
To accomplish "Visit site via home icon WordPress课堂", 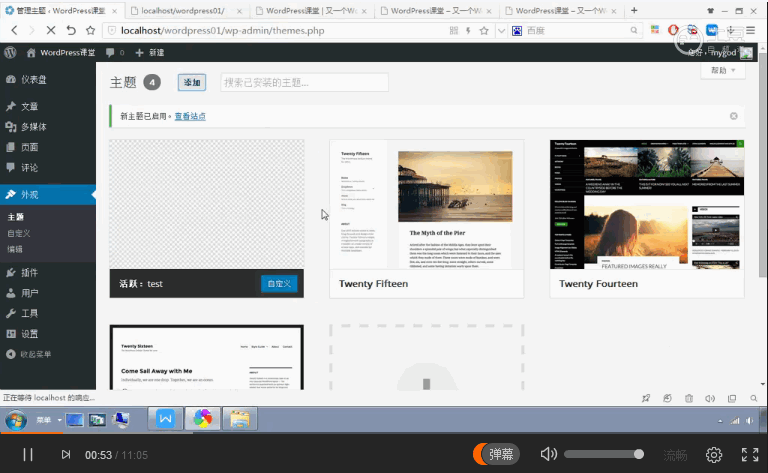I will (x=61, y=52).
